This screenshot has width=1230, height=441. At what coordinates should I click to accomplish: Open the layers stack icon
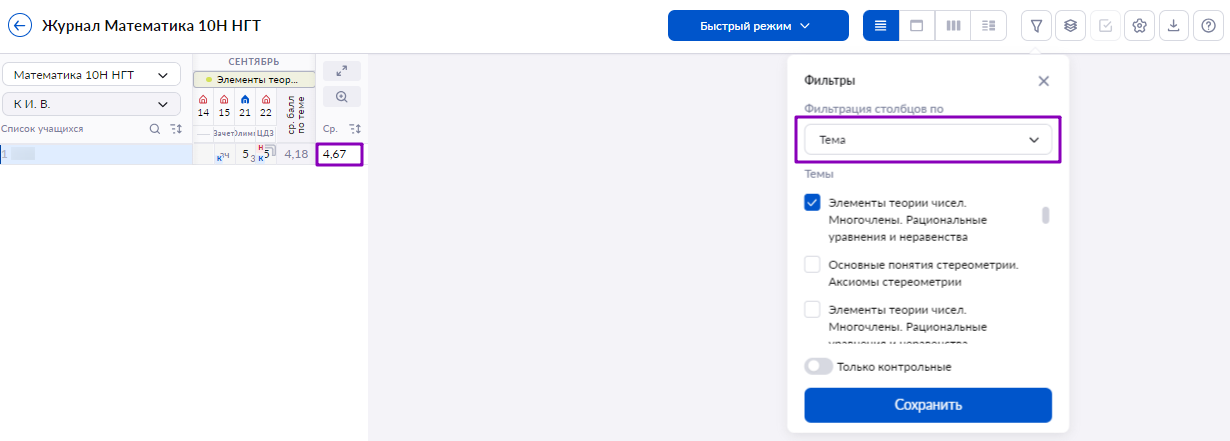click(x=1070, y=26)
